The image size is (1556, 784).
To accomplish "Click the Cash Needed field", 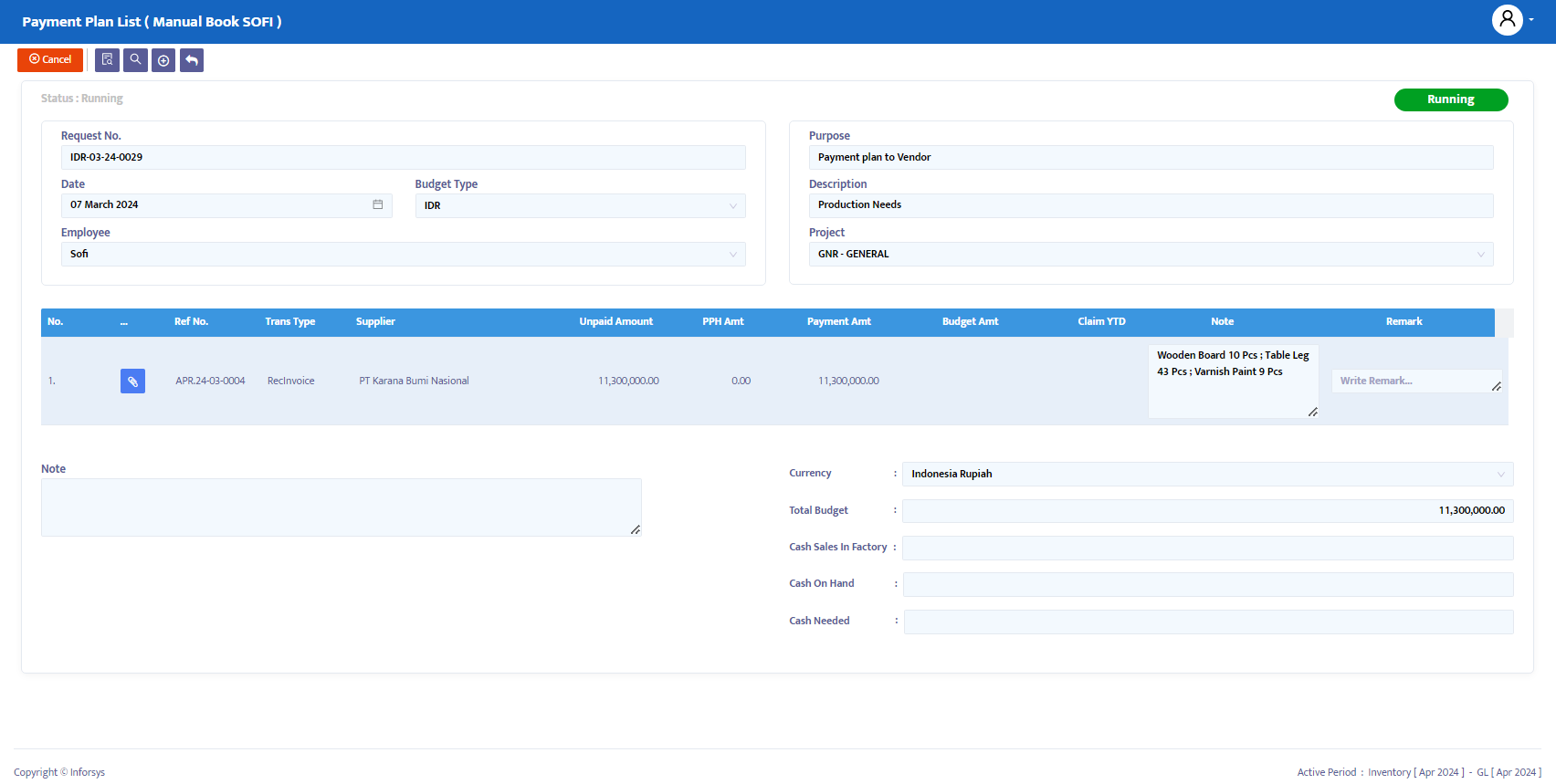I will click(1207, 622).
